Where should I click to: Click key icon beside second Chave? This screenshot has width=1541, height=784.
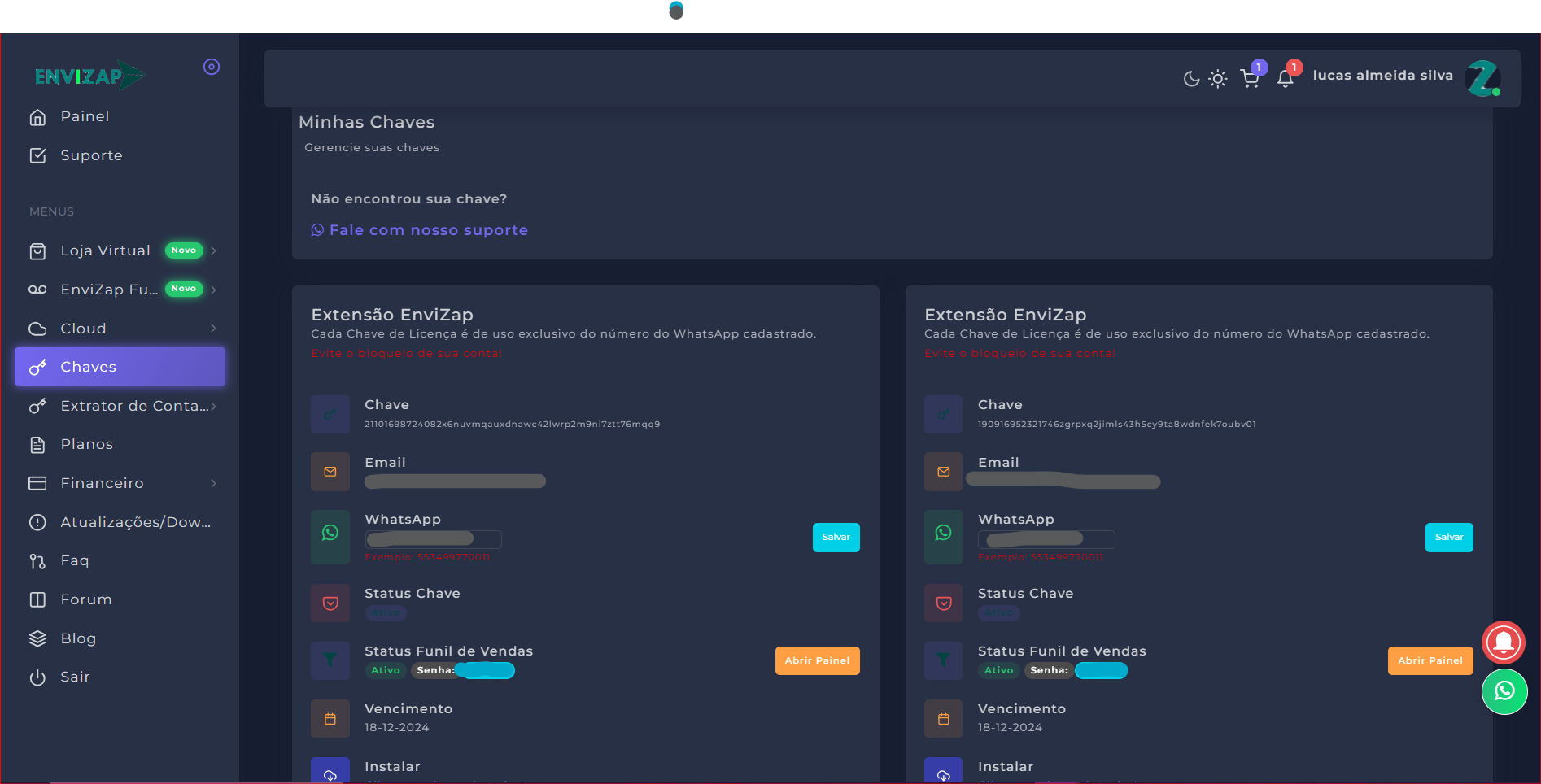944,415
